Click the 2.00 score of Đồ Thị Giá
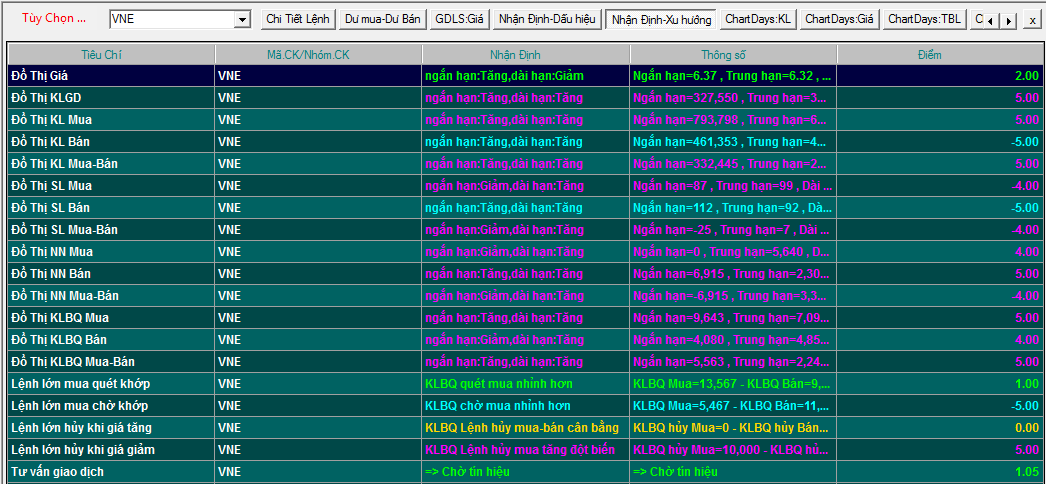1046x484 pixels. click(1027, 76)
